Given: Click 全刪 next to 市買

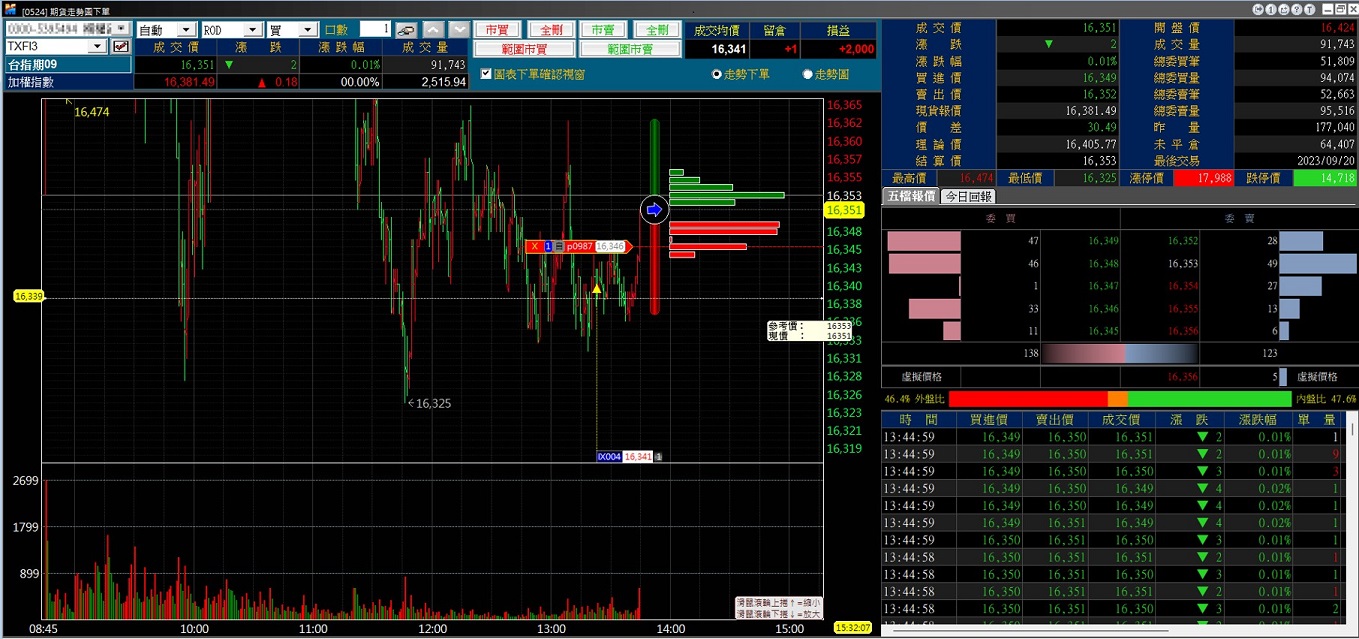Looking at the screenshot, I should tap(550, 30).
